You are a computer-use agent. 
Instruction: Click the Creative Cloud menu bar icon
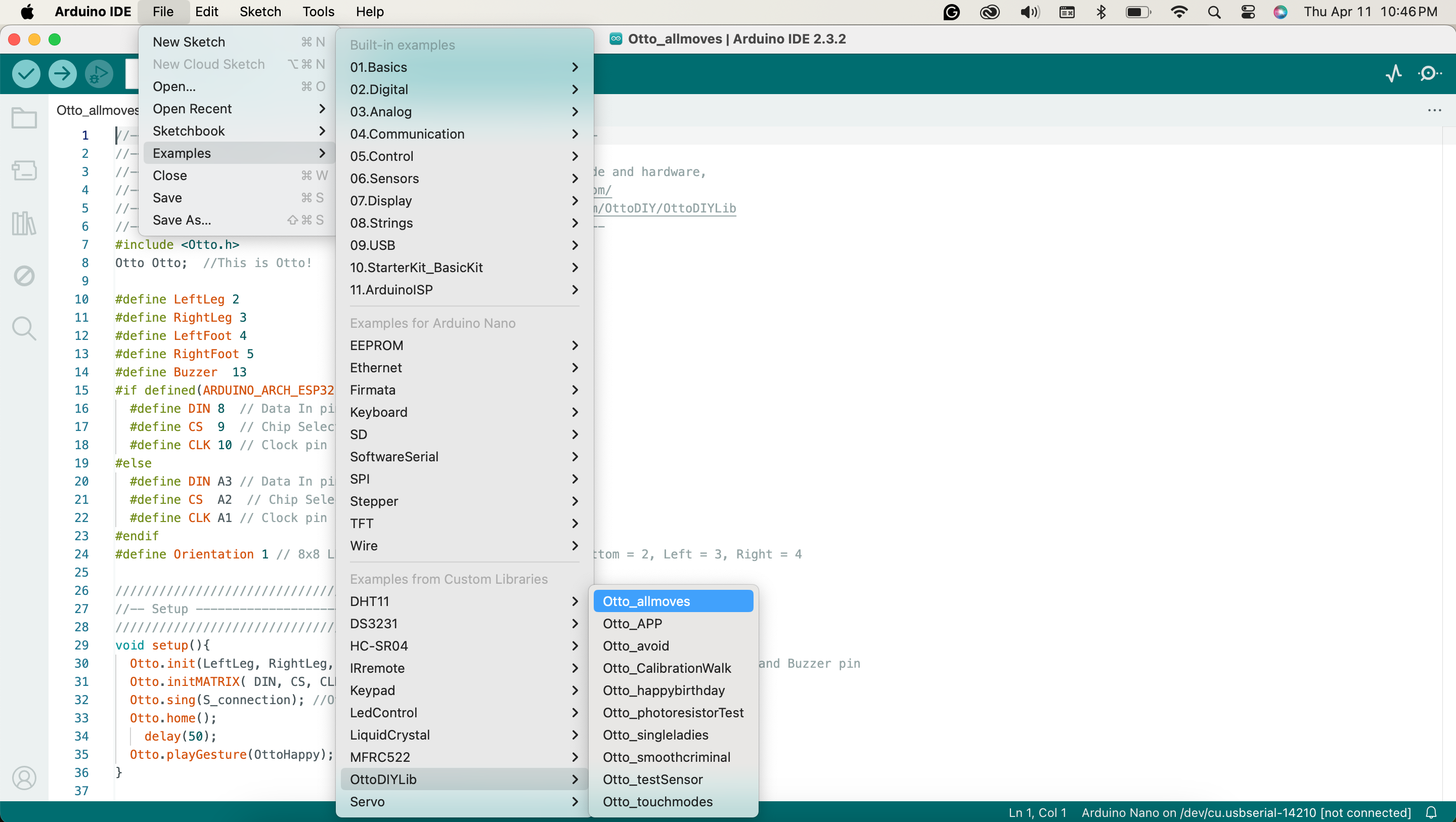point(990,12)
